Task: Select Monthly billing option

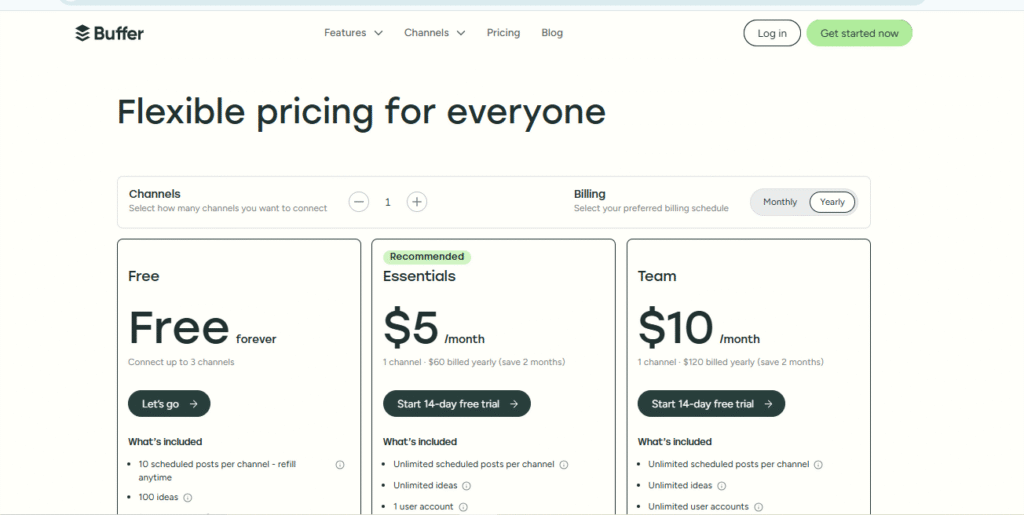Action: tap(780, 202)
